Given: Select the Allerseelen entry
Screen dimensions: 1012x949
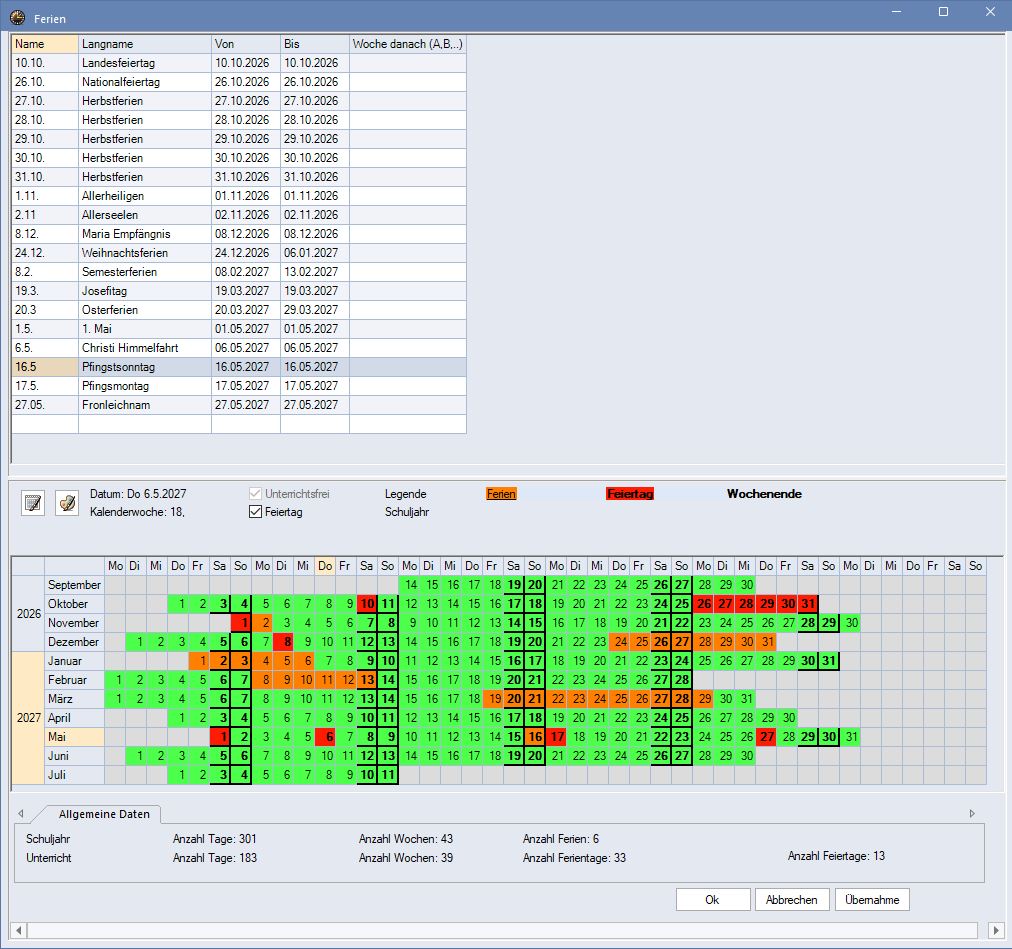Looking at the screenshot, I should (239, 215).
